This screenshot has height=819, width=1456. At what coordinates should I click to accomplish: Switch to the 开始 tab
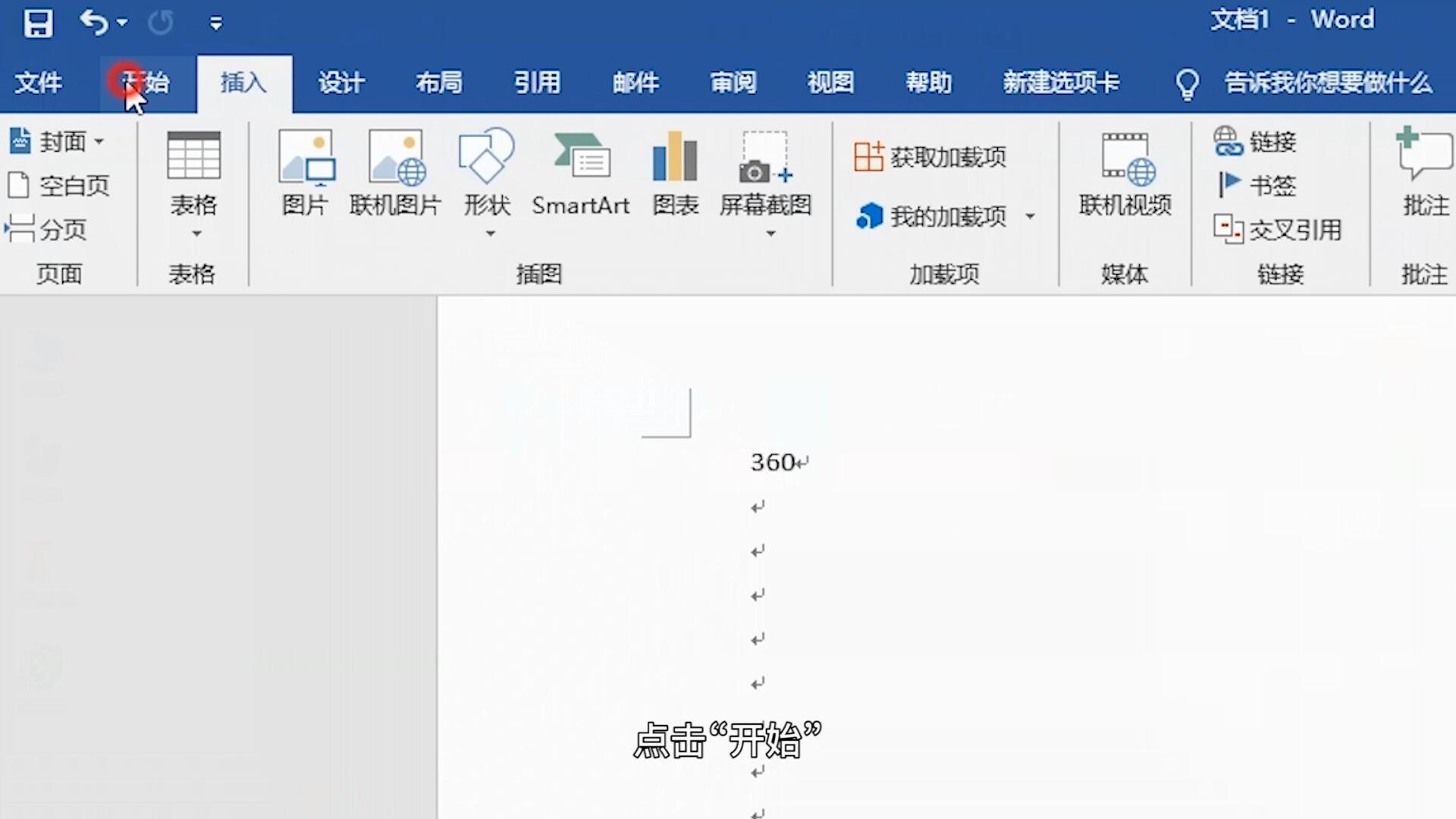(146, 82)
